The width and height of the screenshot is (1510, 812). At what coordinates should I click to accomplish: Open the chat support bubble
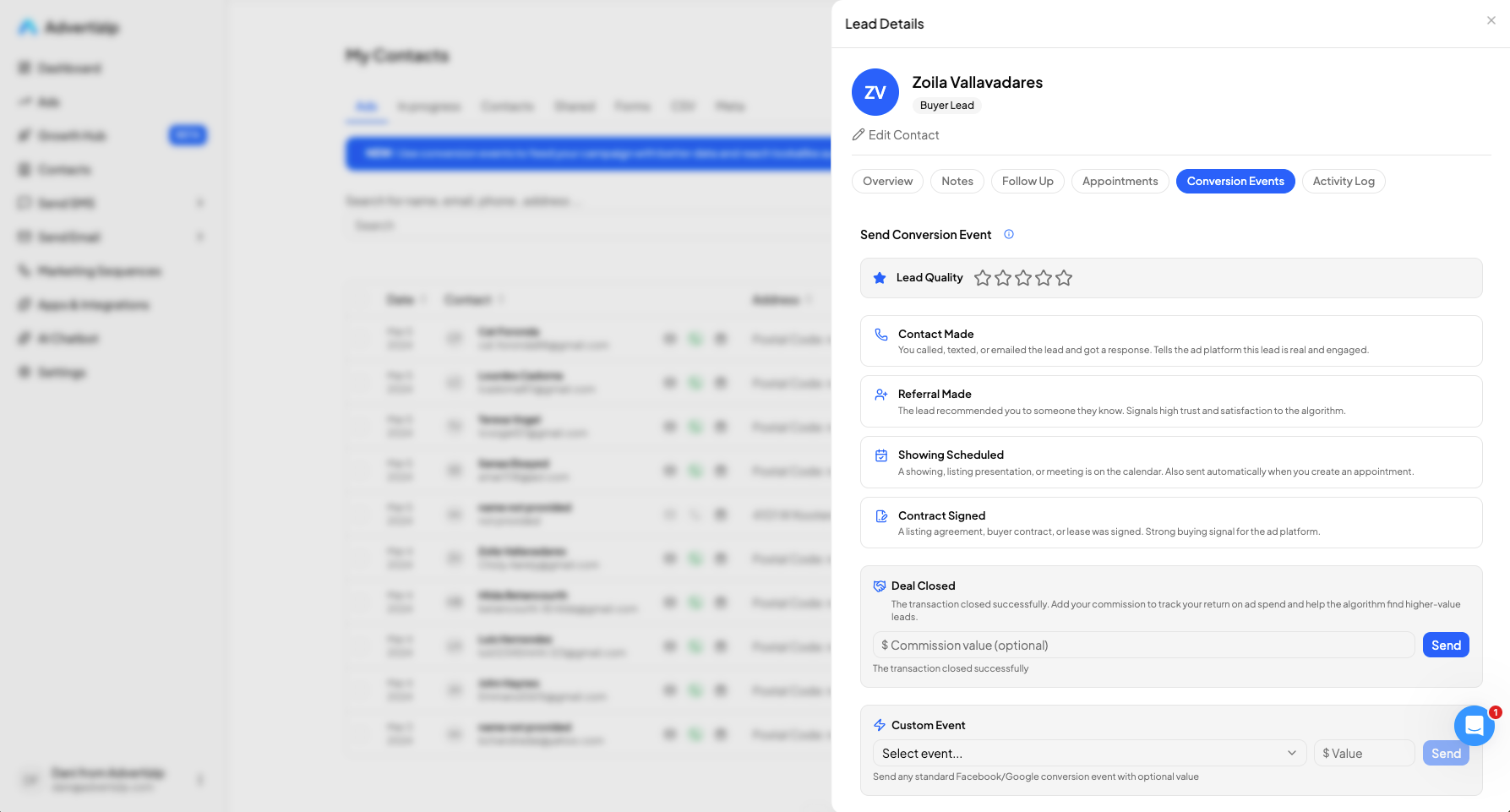pyautogui.click(x=1475, y=726)
